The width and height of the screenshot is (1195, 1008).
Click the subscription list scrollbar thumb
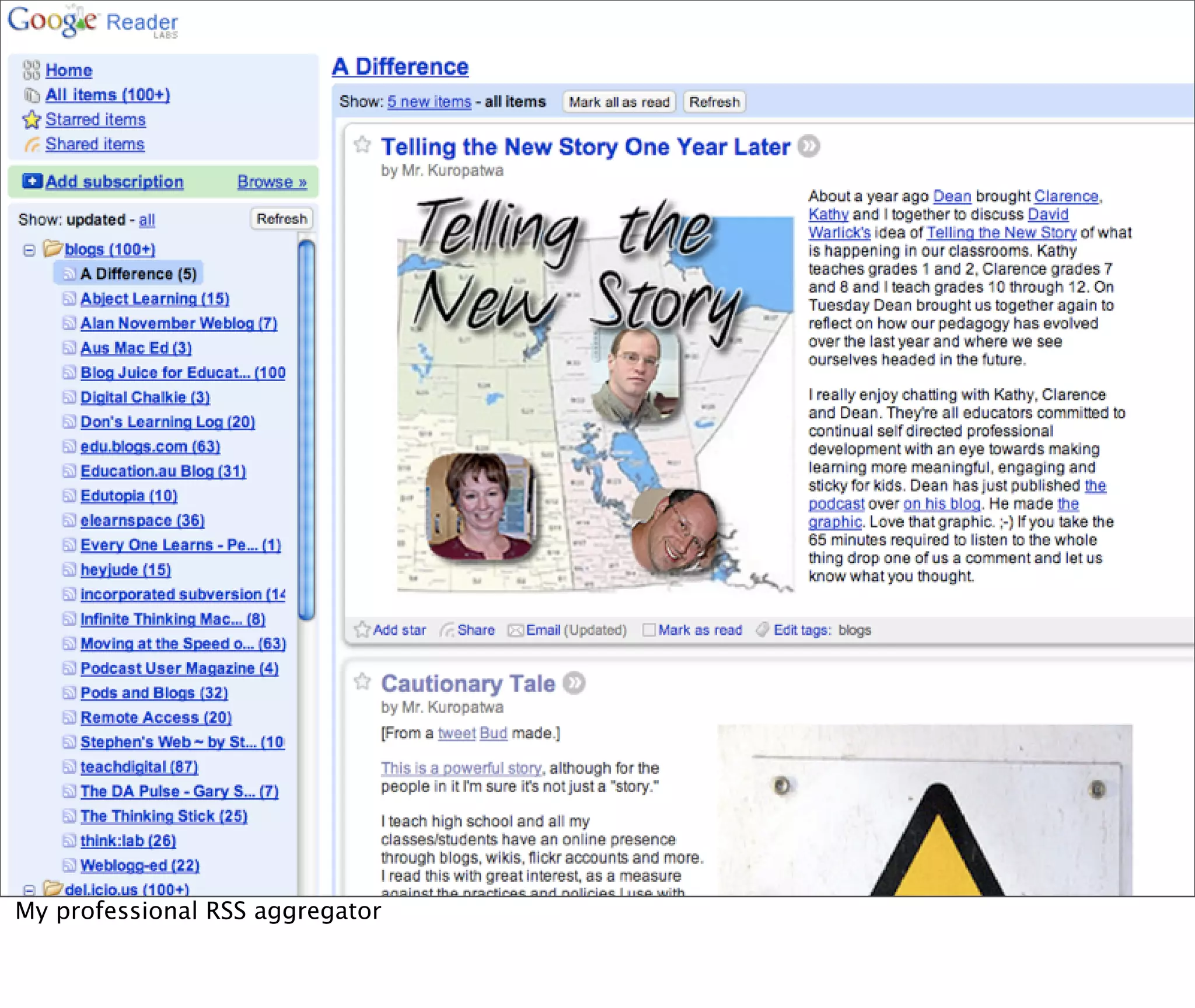(x=306, y=429)
